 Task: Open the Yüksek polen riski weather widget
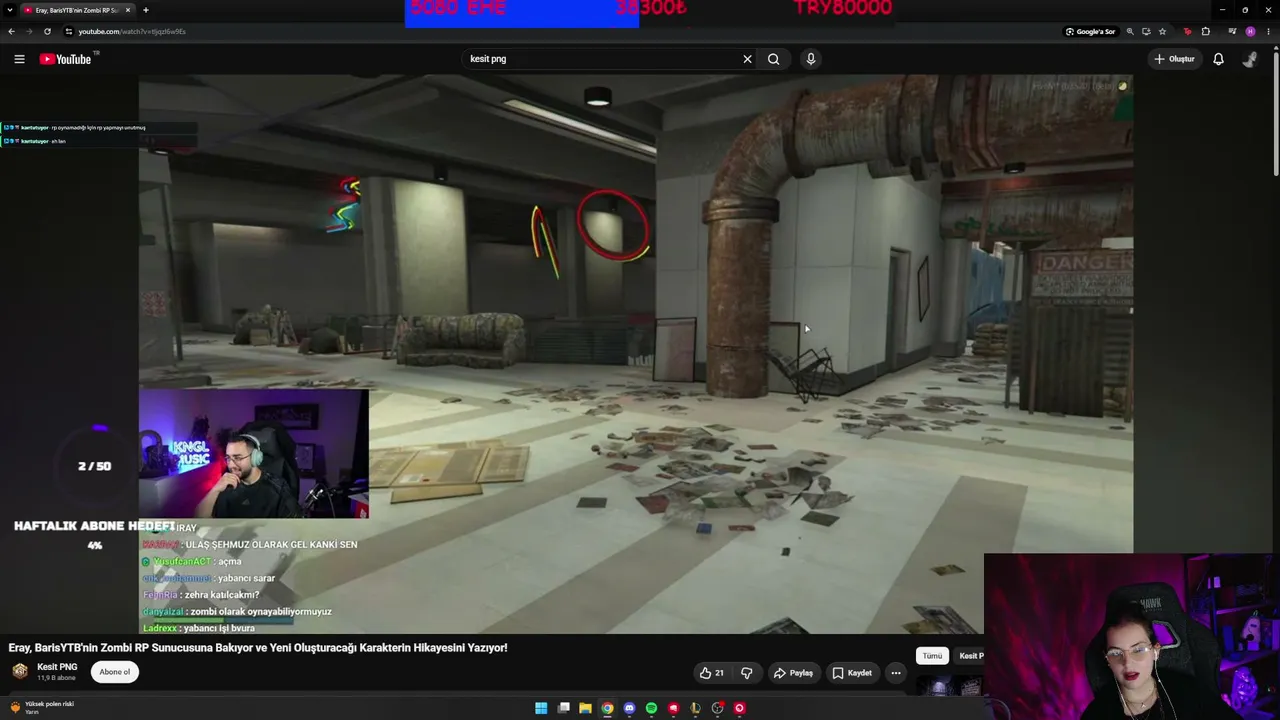pyautogui.click(x=41, y=707)
